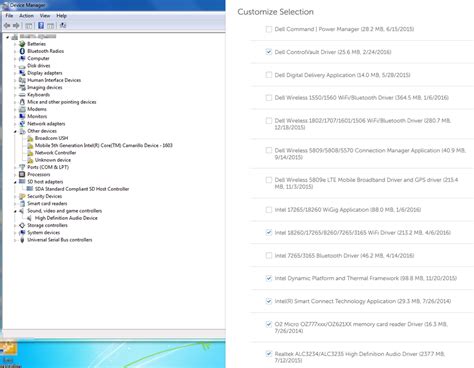Select High Definition Audio Device entry
This screenshot has height=368, width=474.
(66, 218)
